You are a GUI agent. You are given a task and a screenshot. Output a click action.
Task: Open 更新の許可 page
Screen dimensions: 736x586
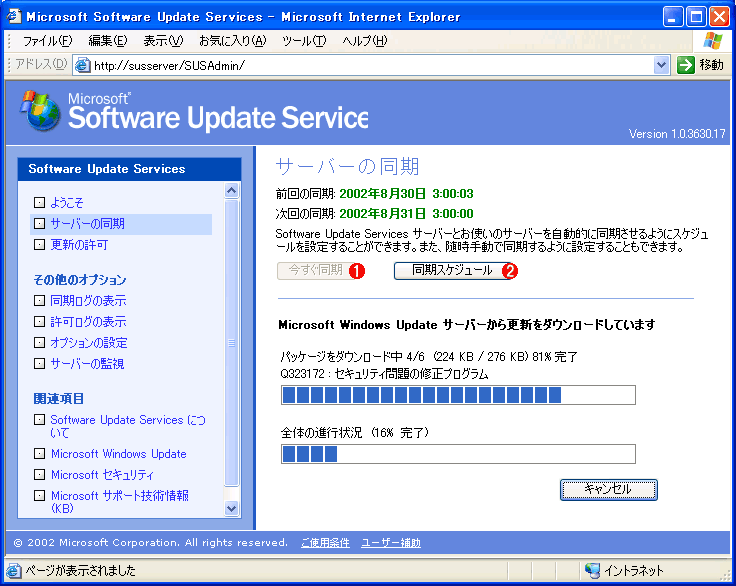click(x=79, y=245)
